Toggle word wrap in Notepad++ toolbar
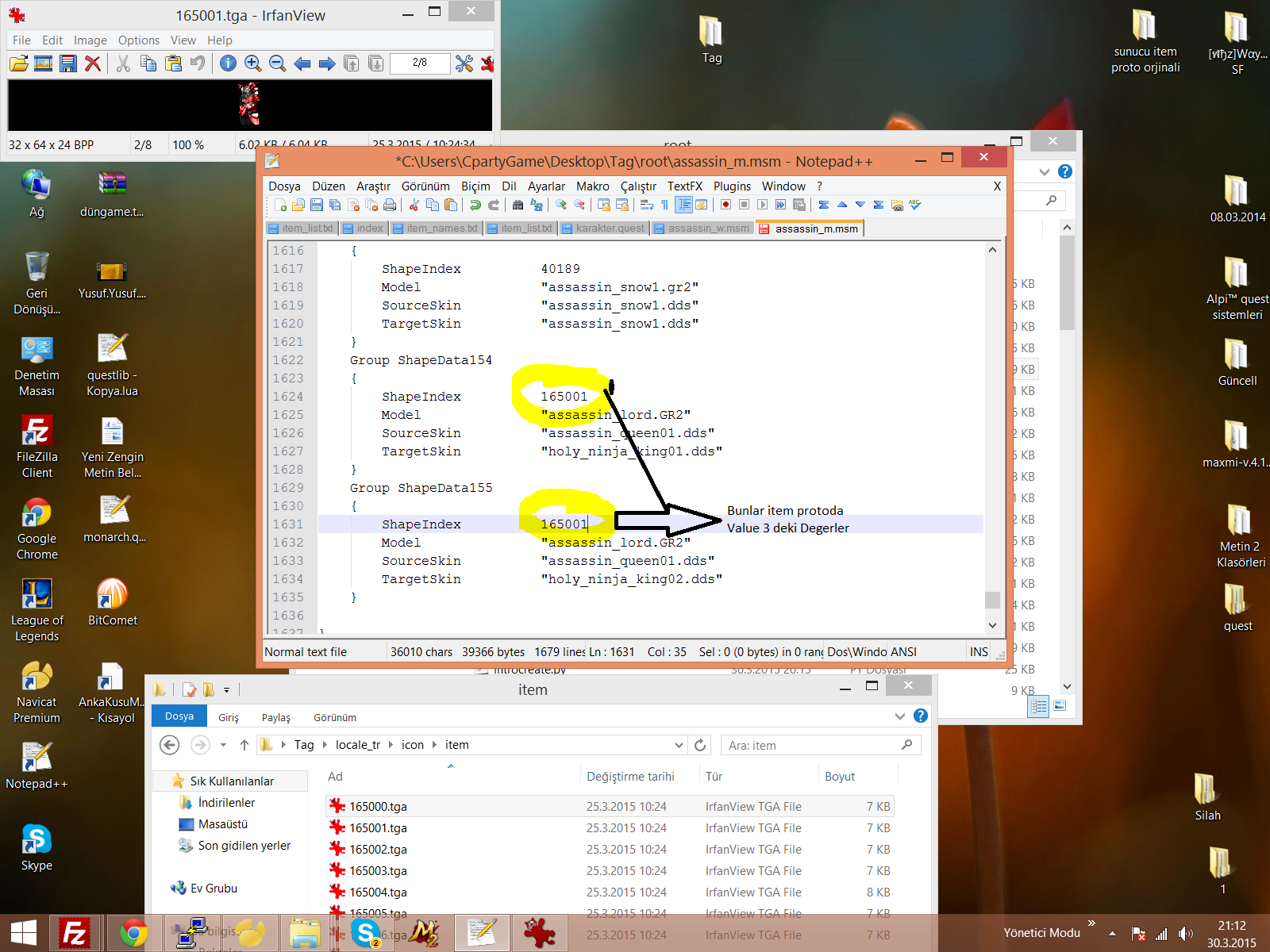This screenshot has height=952, width=1270. [646, 205]
